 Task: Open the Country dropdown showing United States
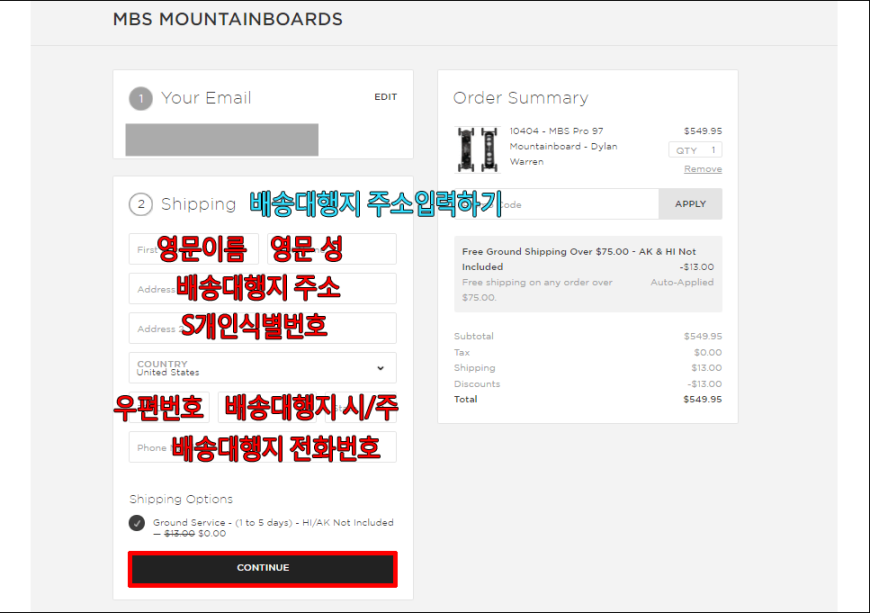tap(262, 368)
